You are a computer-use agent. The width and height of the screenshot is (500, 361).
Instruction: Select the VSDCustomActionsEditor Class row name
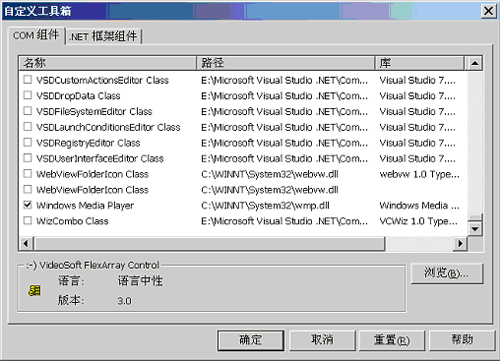[x=102, y=80]
